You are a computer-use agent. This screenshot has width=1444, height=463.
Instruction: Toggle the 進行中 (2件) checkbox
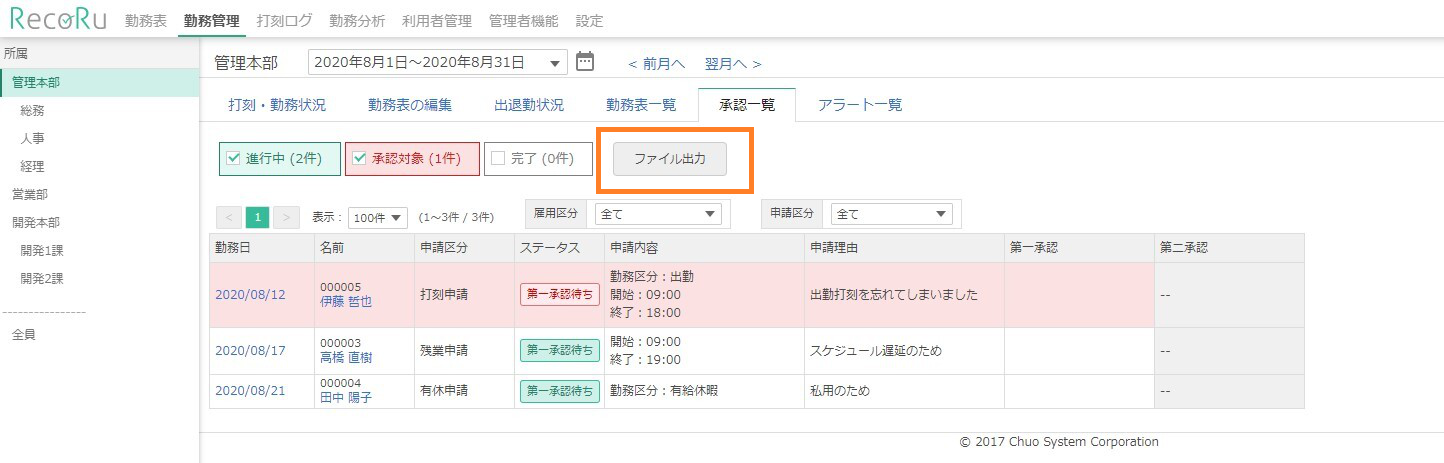tap(234, 158)
